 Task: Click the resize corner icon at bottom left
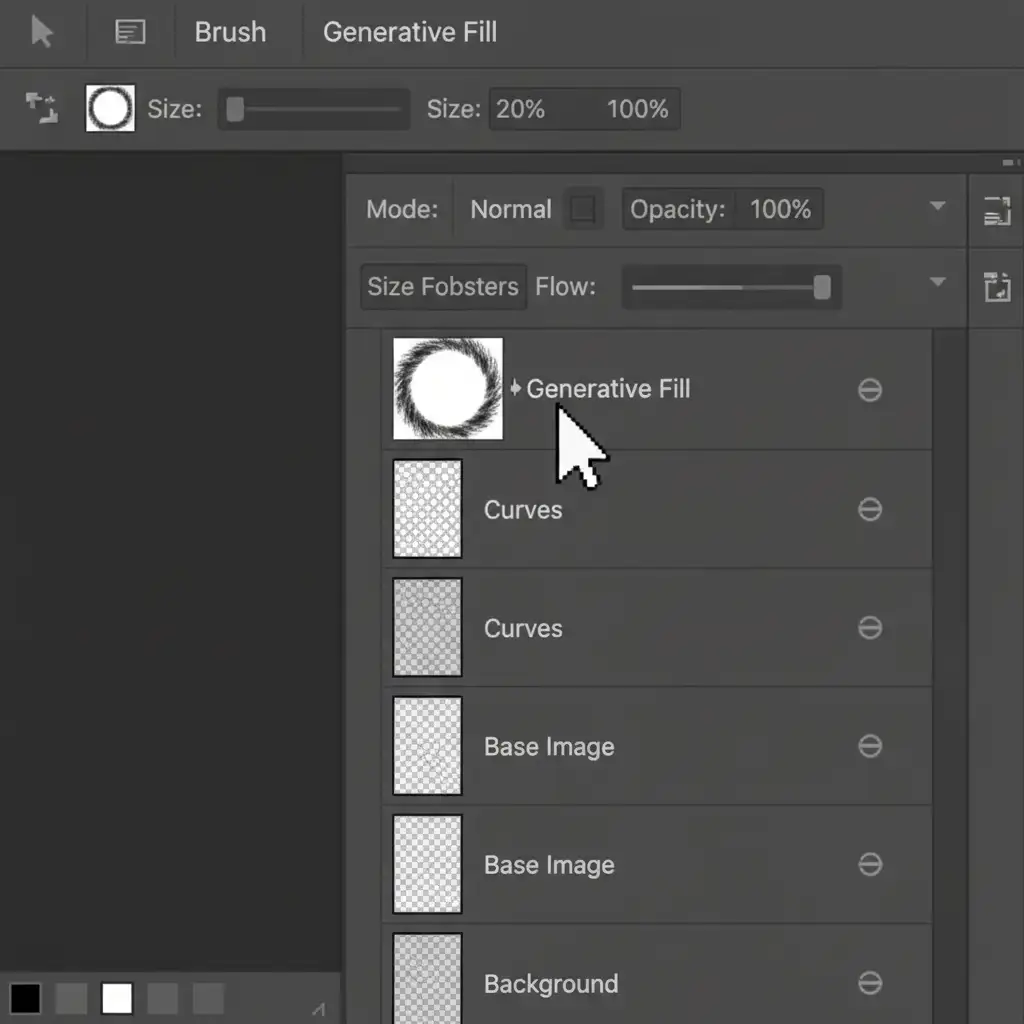tap(318, 1009)
